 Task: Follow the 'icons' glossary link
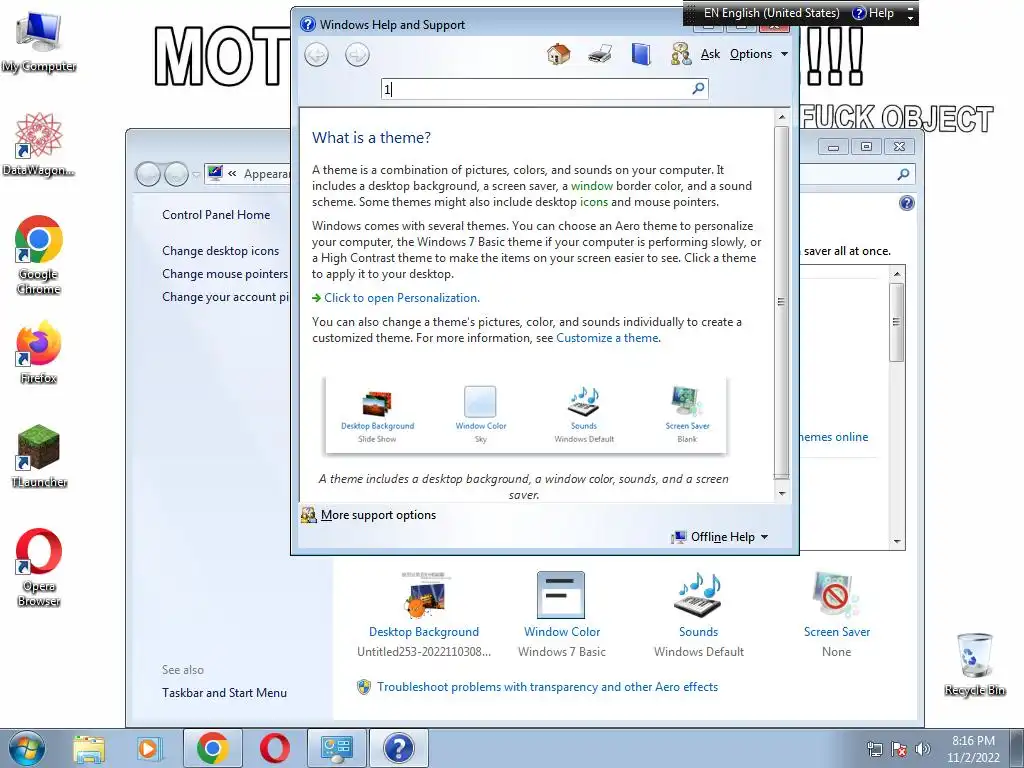(x=594, y=202)
